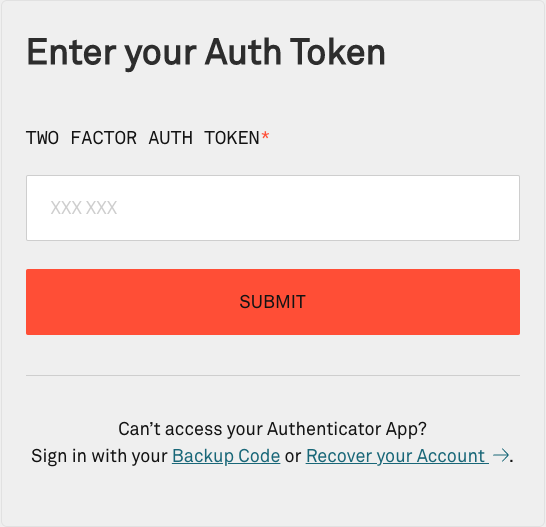Click the word FACTOR in the field label
This screenshot has height=527, width=546.
click(103, 138)
